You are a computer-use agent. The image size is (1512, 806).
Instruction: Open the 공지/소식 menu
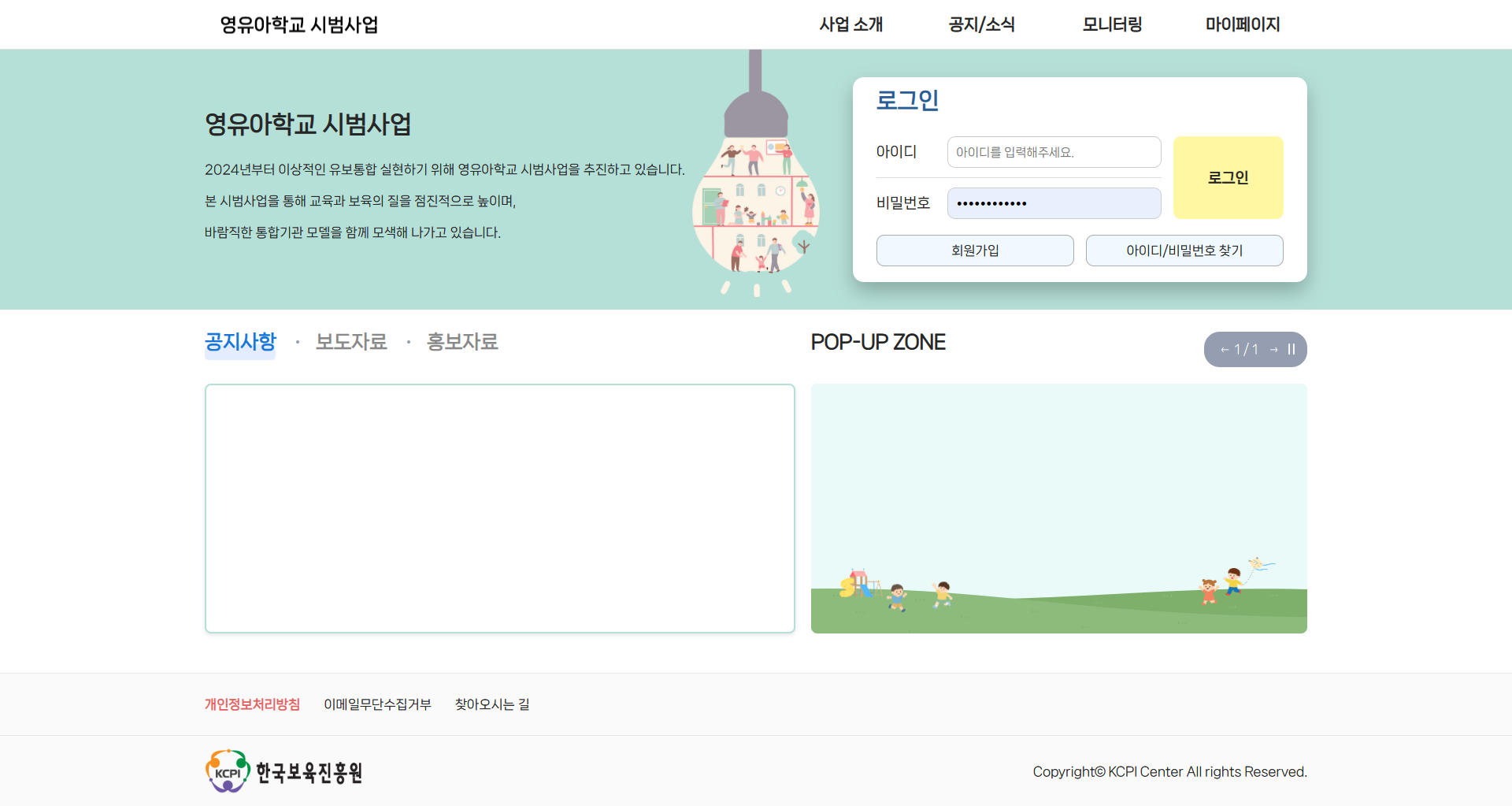(x=981, y=24)
